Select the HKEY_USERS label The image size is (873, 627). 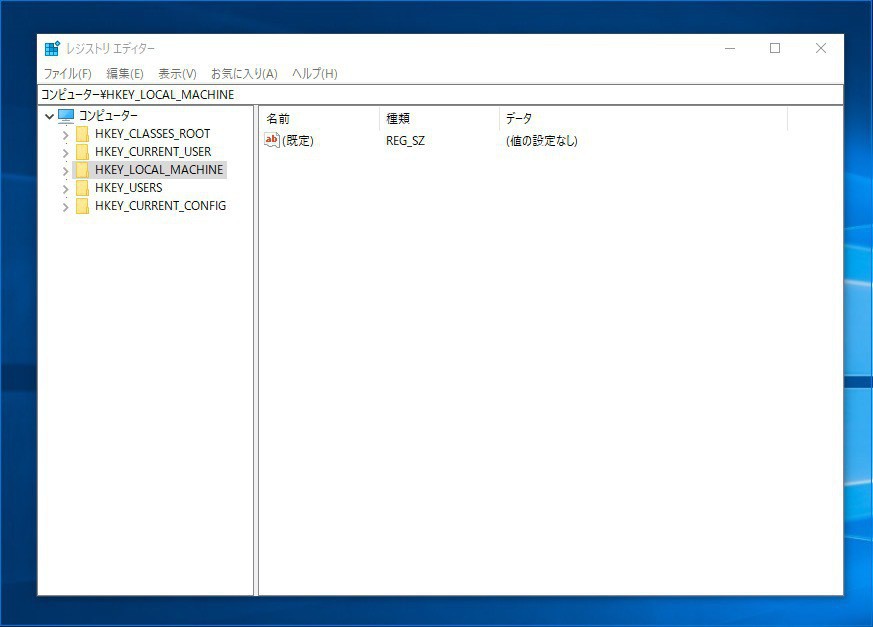[129, 188]
